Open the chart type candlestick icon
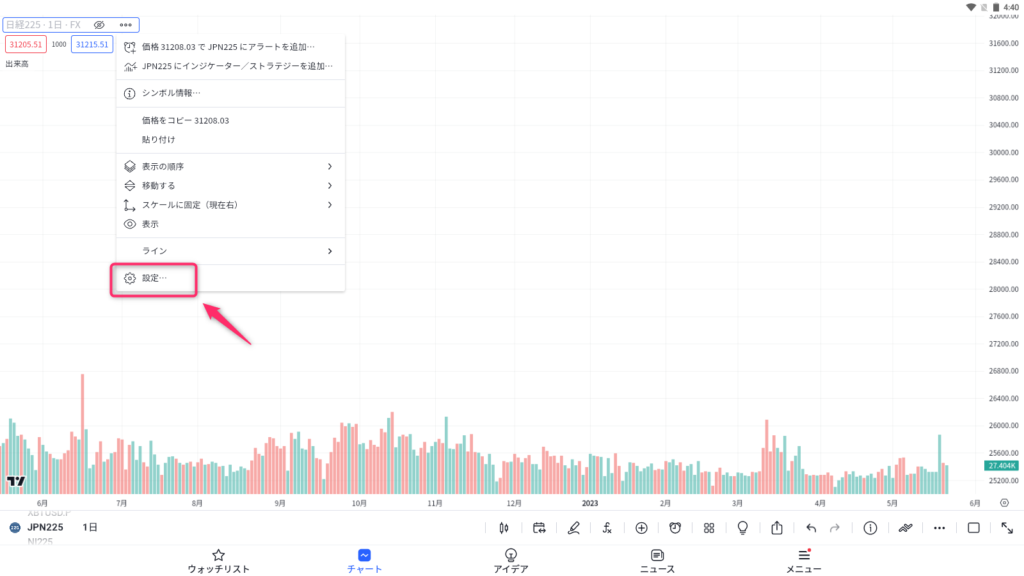This screenshot has height=576, width=1024. (504, 528)
